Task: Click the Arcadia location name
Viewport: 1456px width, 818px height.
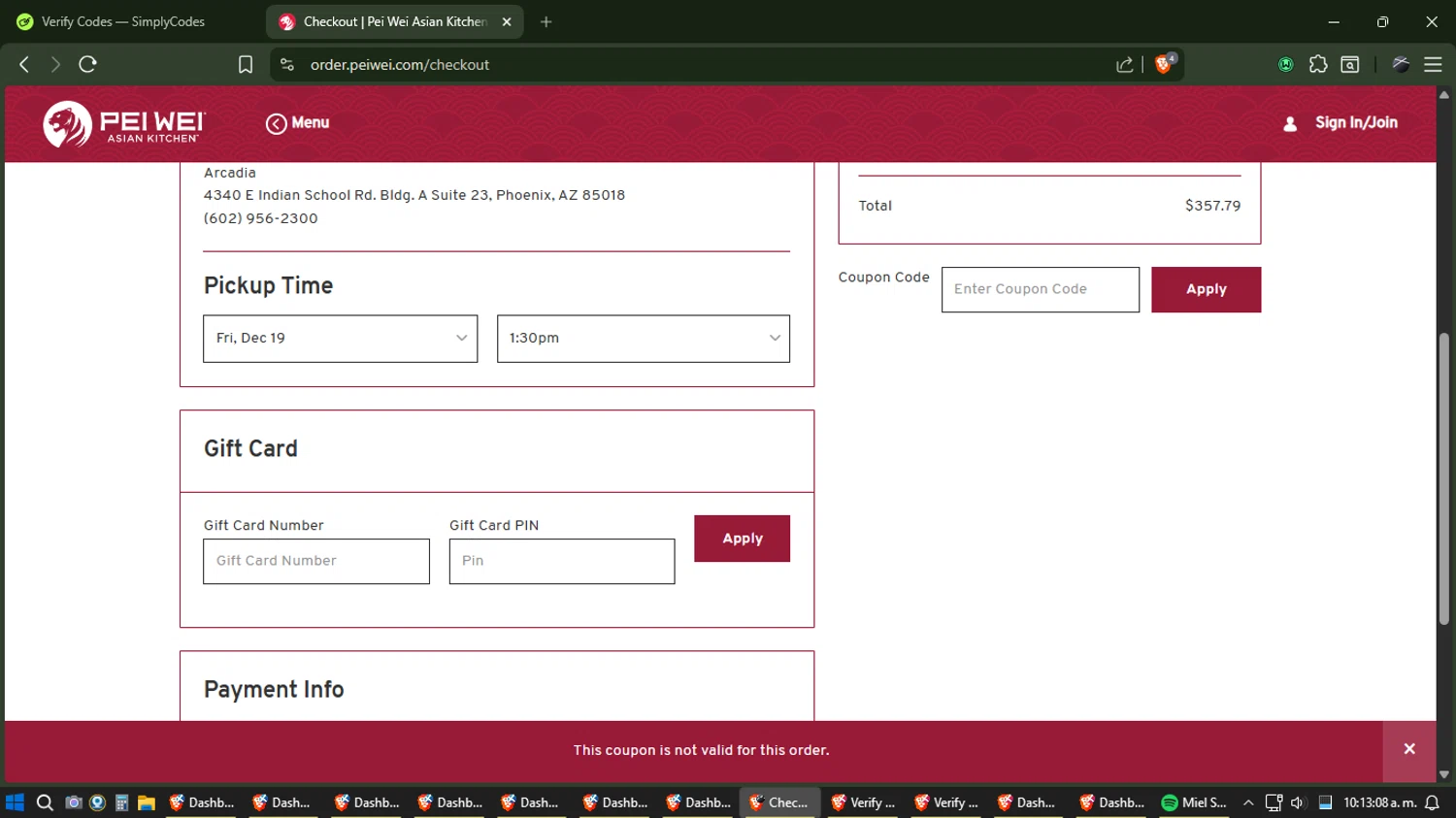Action: [x=230, y=173]
